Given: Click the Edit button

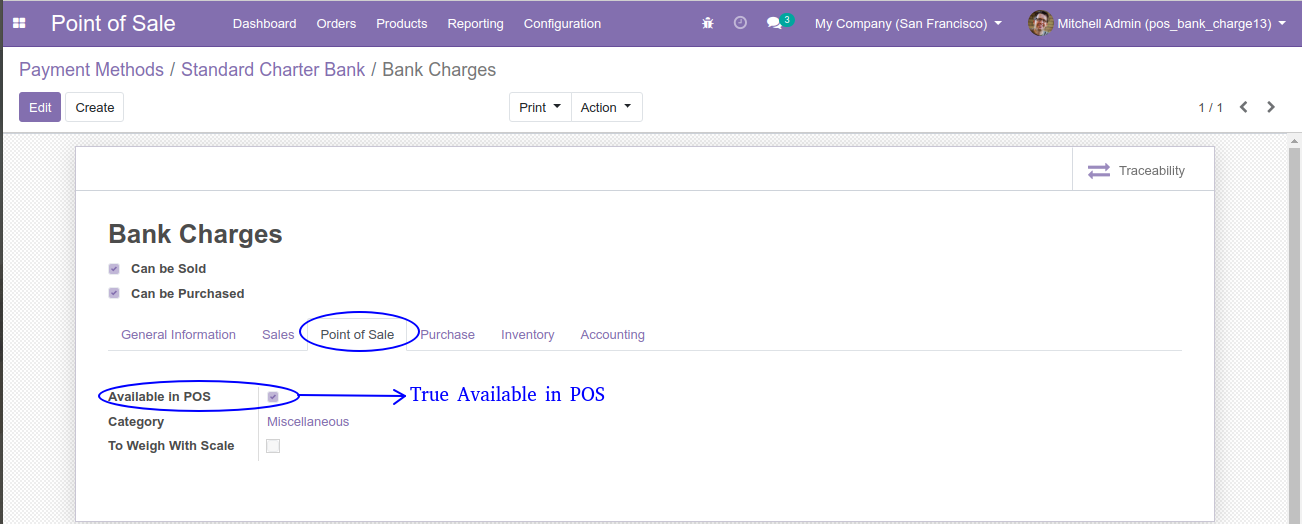Looking at the screenshot, I should pyautogui.click(x=40, y=108).
